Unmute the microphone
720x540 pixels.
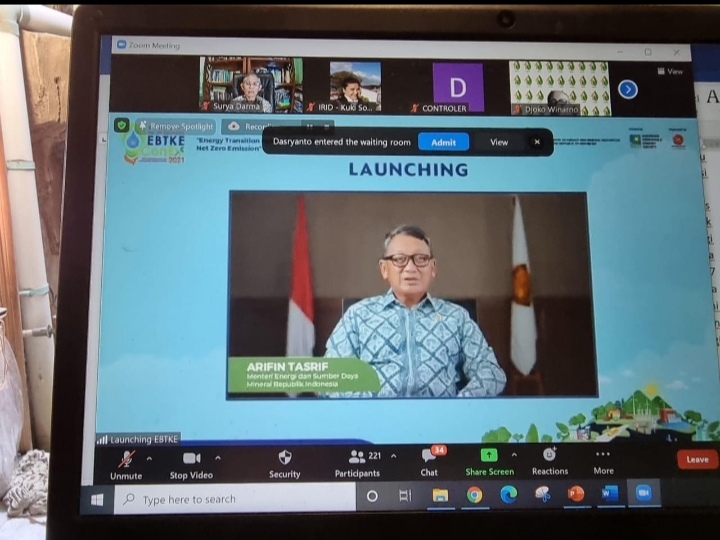[x=126, y=464]
